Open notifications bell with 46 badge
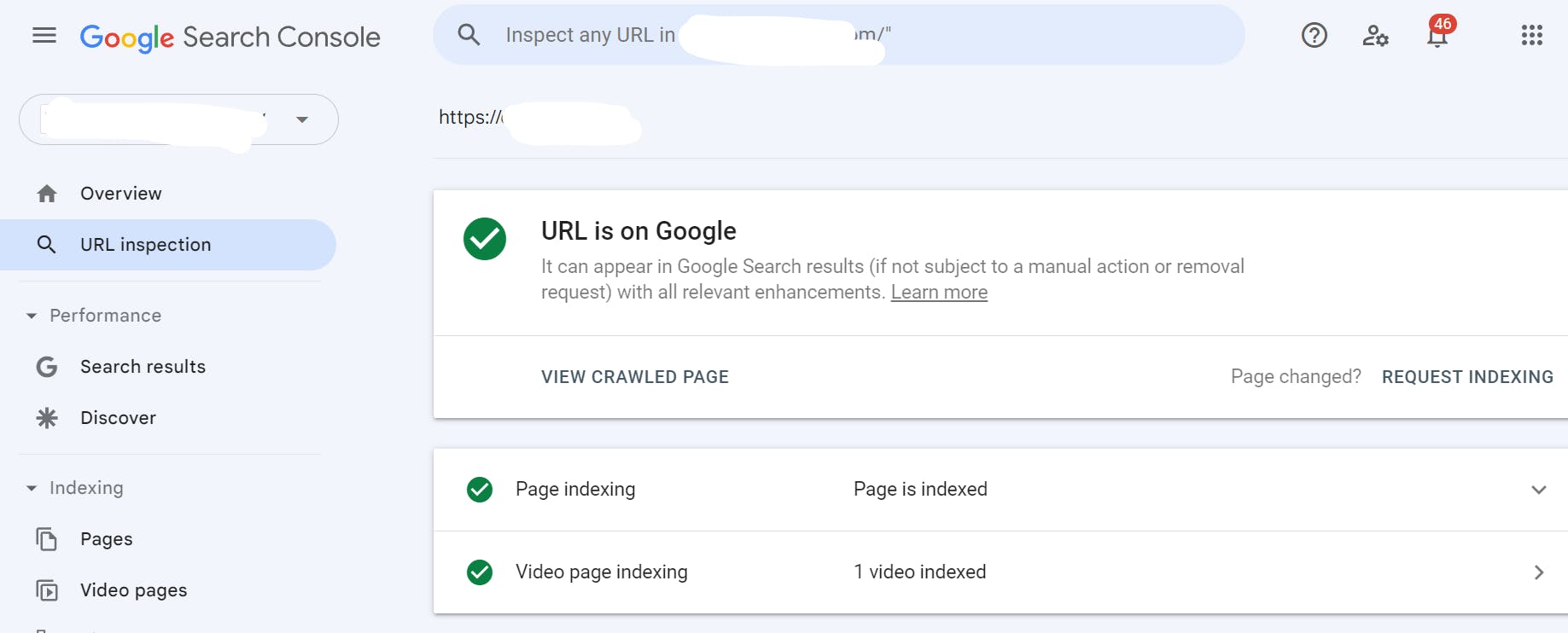 click(1439, 33)
